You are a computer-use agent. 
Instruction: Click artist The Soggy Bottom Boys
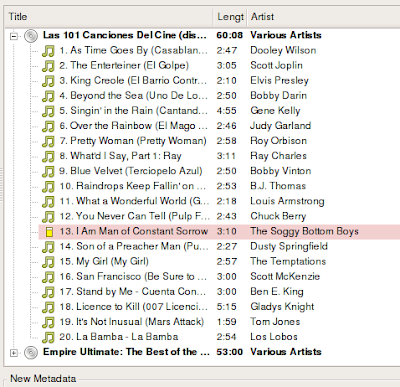click(x=305, y=231)
